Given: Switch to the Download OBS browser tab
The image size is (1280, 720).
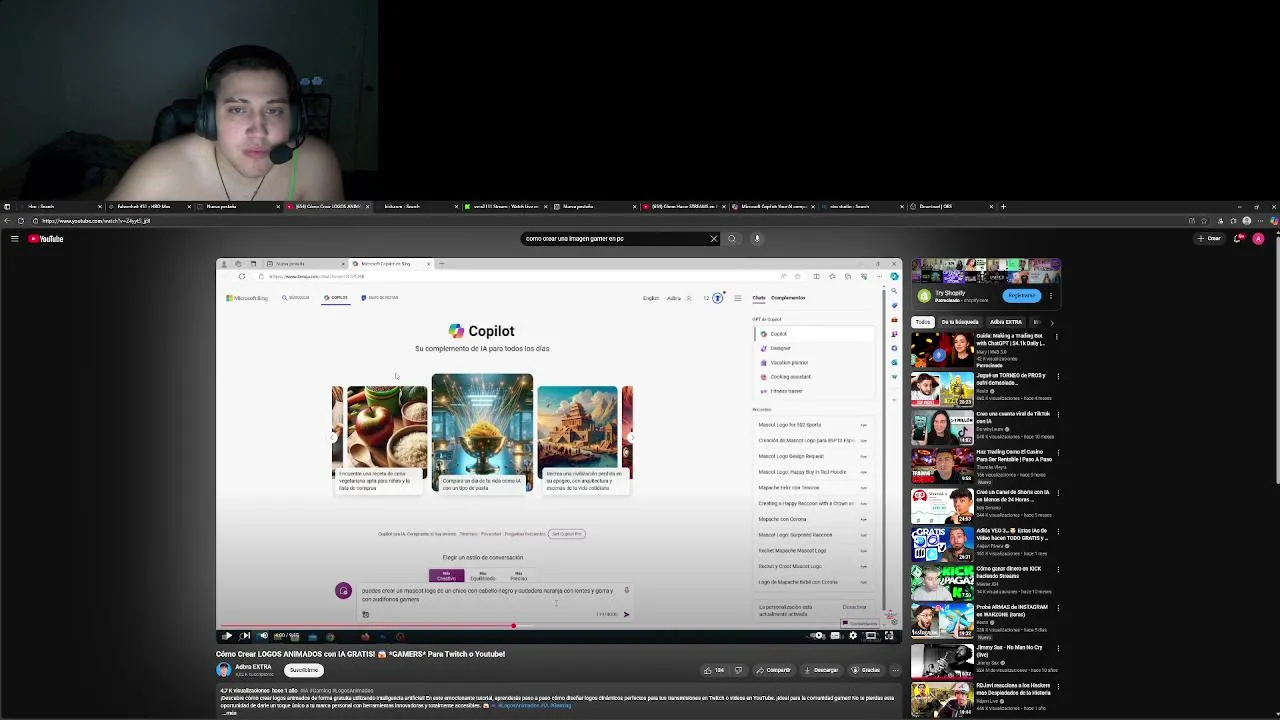Looking at the screenshot, I should pyautogui.click(x=949, y=207).
